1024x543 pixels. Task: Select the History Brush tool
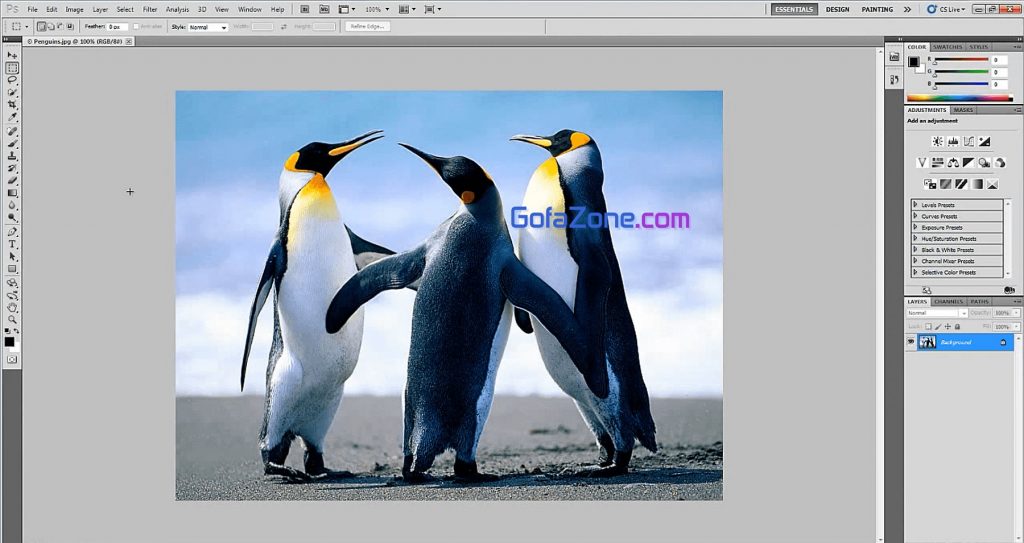(12, 169)
